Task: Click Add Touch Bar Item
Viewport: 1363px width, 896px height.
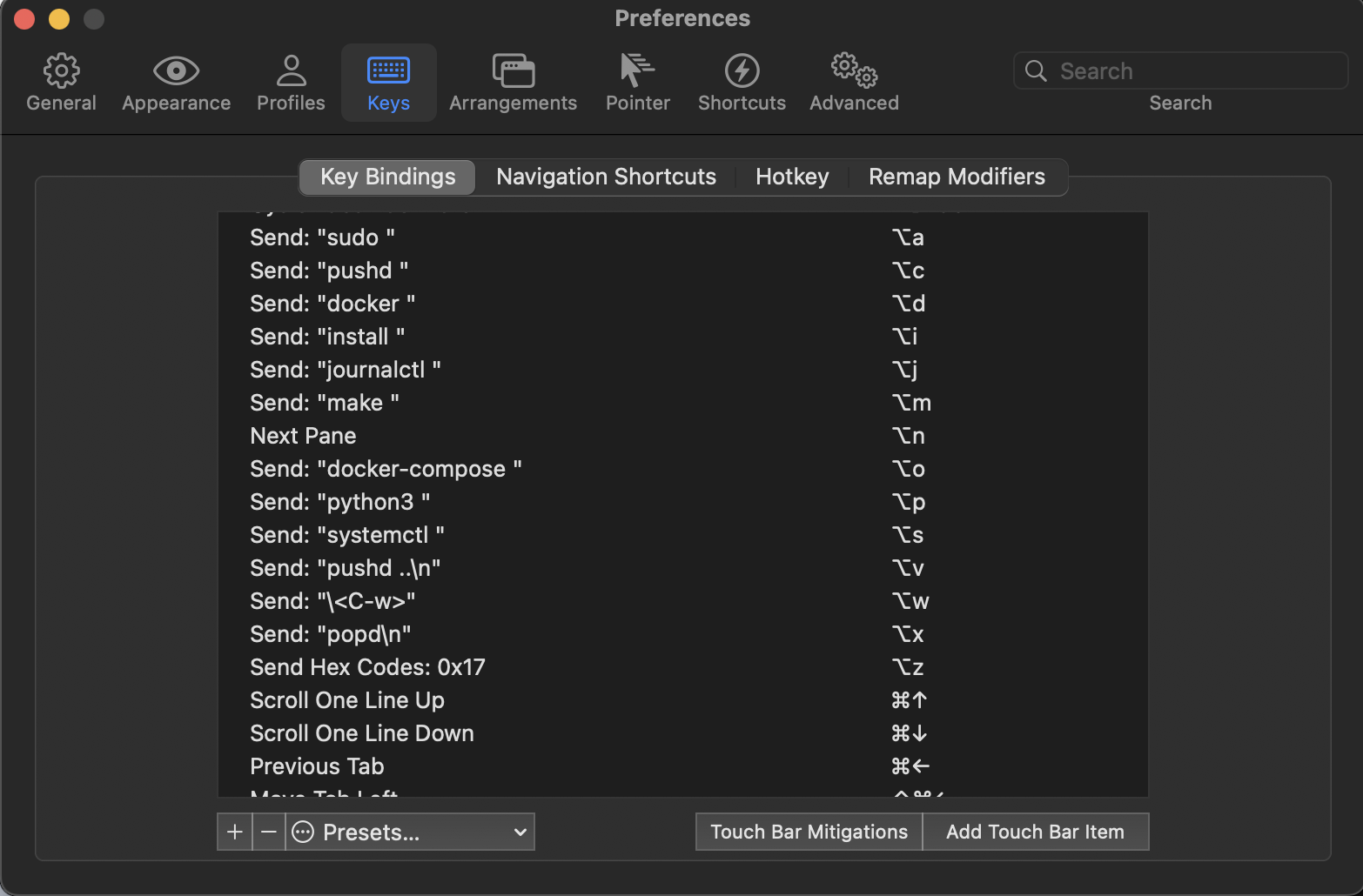Action: pos(1036,832)
